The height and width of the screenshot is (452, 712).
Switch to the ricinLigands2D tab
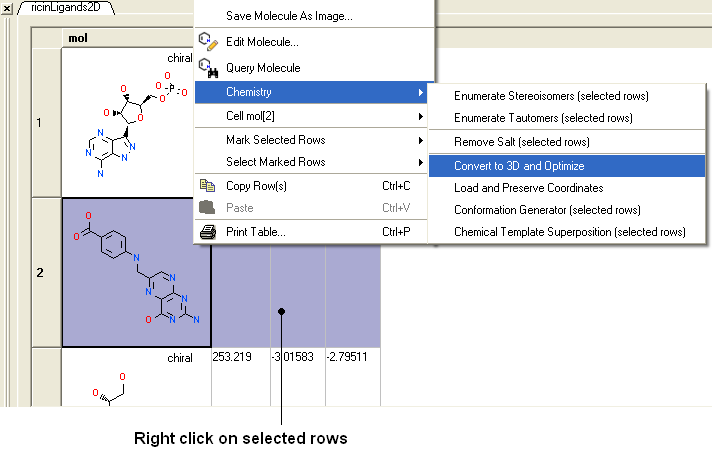pyautogui.click(x=65, y=8)
